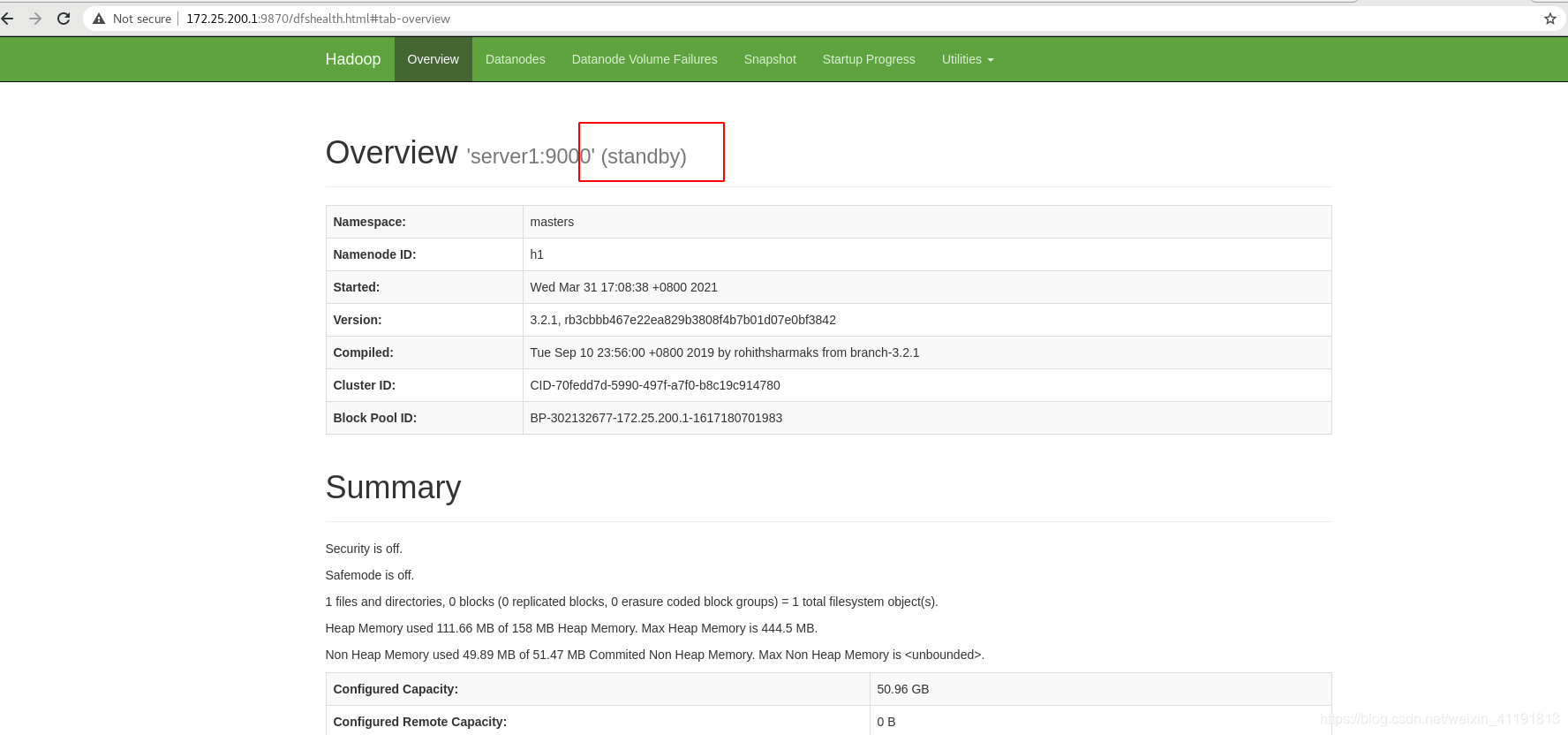Click the Cluster ID: label

coord(365,385)
